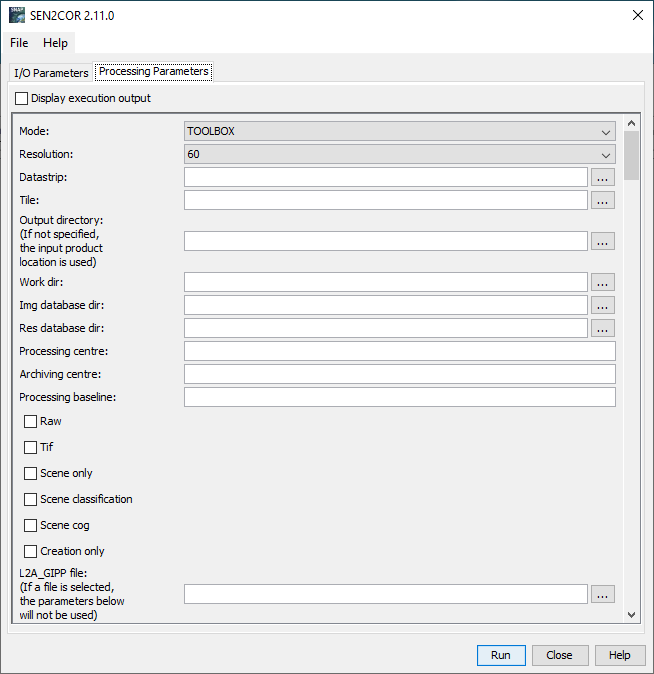
Task: Enable Display execution output checkbox
Action: [x=22, y=99]
